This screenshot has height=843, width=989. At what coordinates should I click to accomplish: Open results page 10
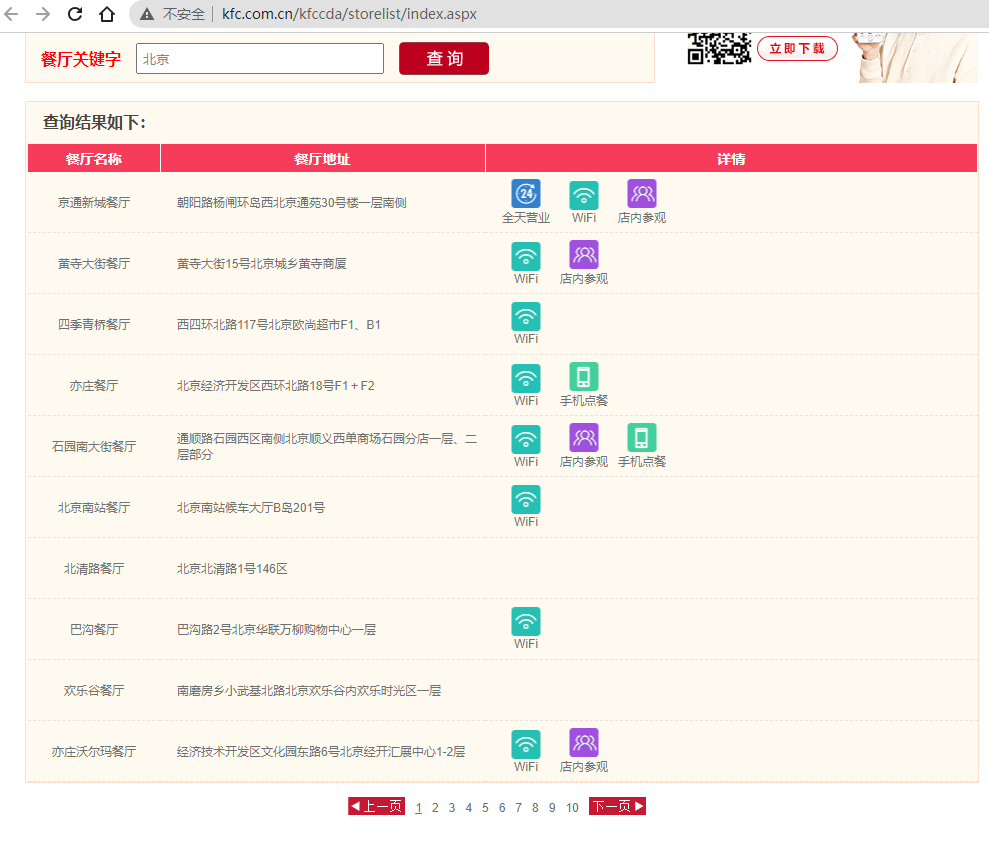pos(572,808)
